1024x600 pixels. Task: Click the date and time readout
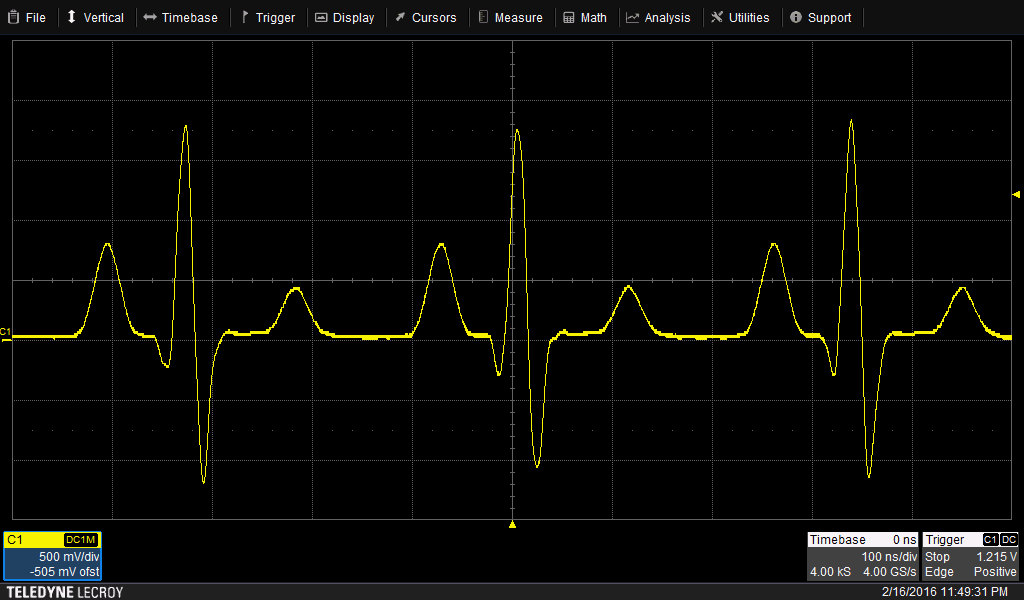click(944, 592)
